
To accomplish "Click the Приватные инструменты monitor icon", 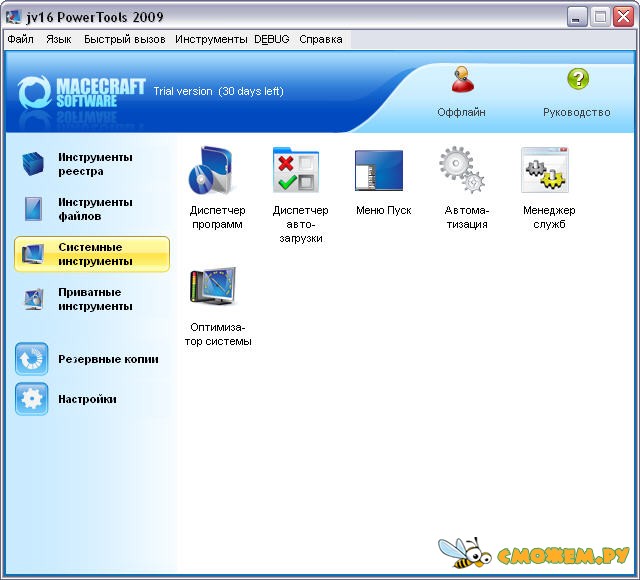I will (33, 299).
